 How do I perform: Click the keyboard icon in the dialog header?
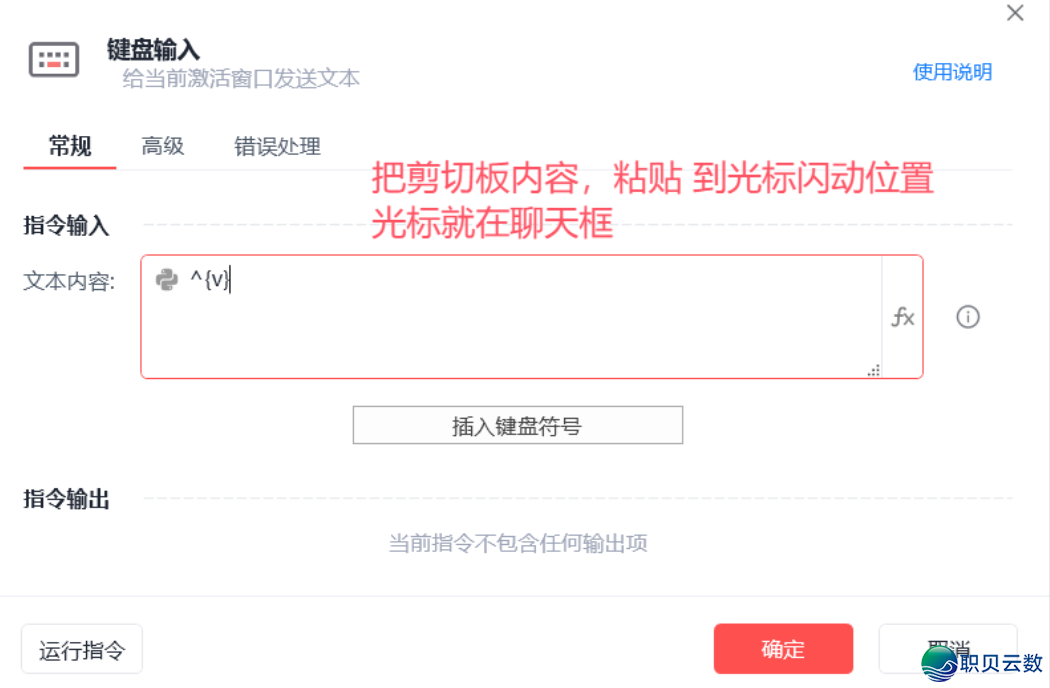(x=53, y=59)
